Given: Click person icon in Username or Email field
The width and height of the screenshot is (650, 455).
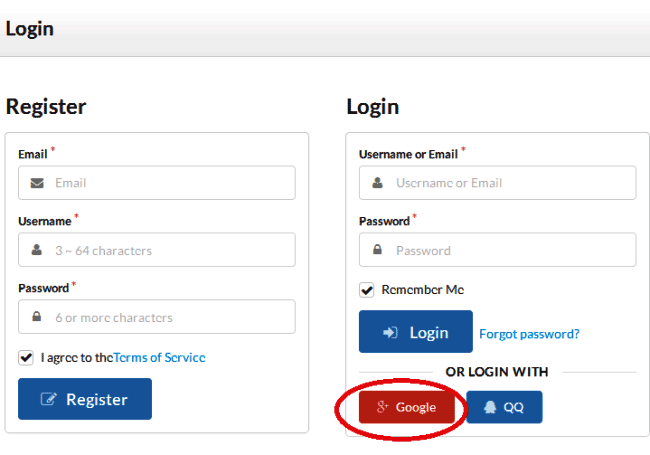Looking at the screenshot, I should pyautogui.click(x=378, y=183).
